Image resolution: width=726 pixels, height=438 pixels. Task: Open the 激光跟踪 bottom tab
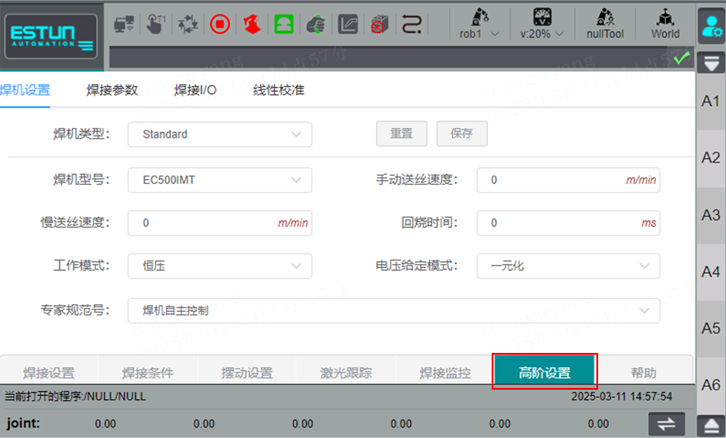pyautogui.click(x=346, y=372)
